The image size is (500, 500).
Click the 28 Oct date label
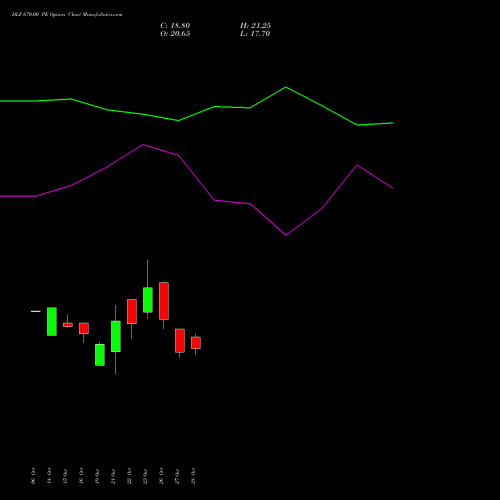[193, 476]
